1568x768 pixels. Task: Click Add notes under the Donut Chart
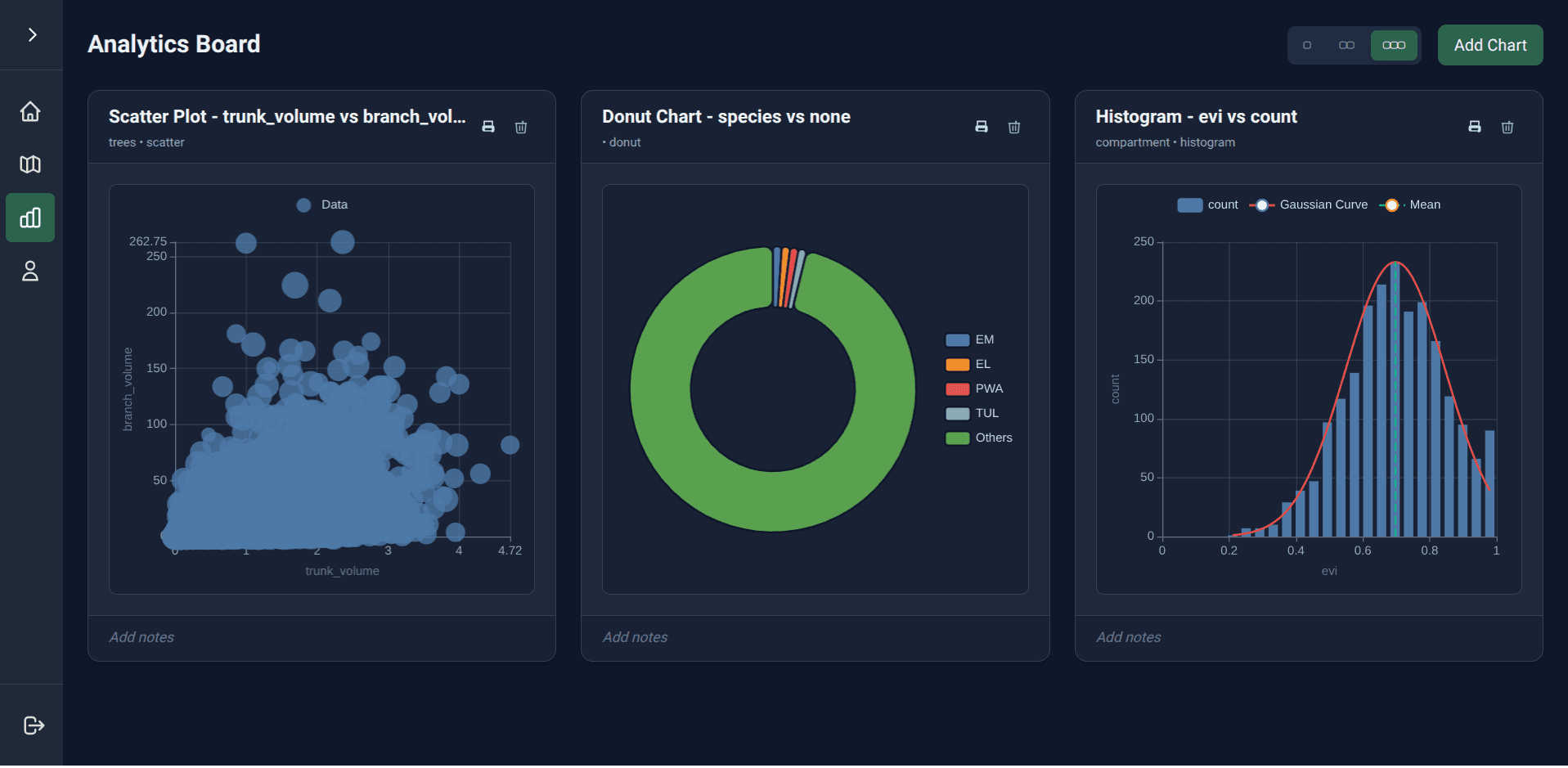point(635,637)
